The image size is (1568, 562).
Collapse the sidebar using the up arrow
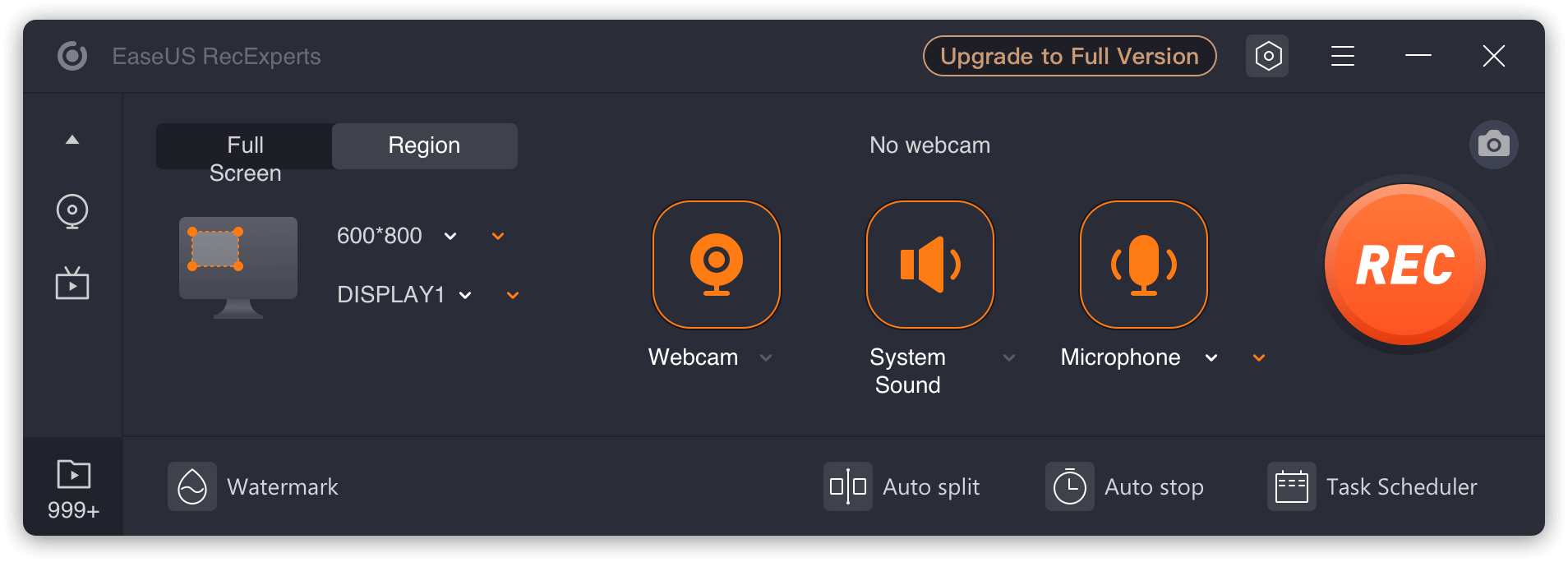coord(72,140)
